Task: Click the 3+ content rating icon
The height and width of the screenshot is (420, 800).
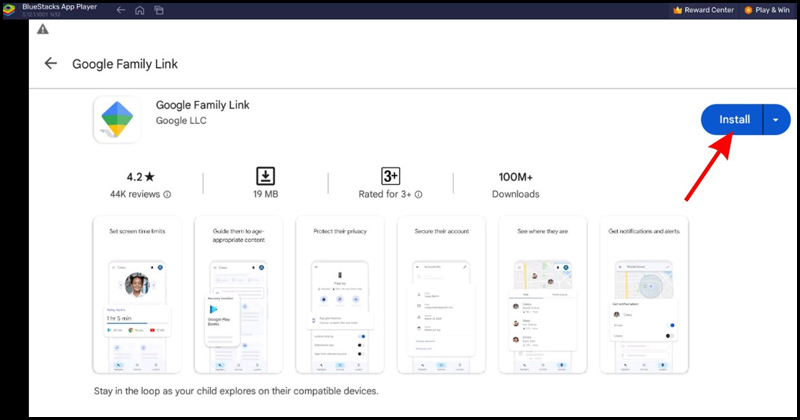Action: coord(390,176)
